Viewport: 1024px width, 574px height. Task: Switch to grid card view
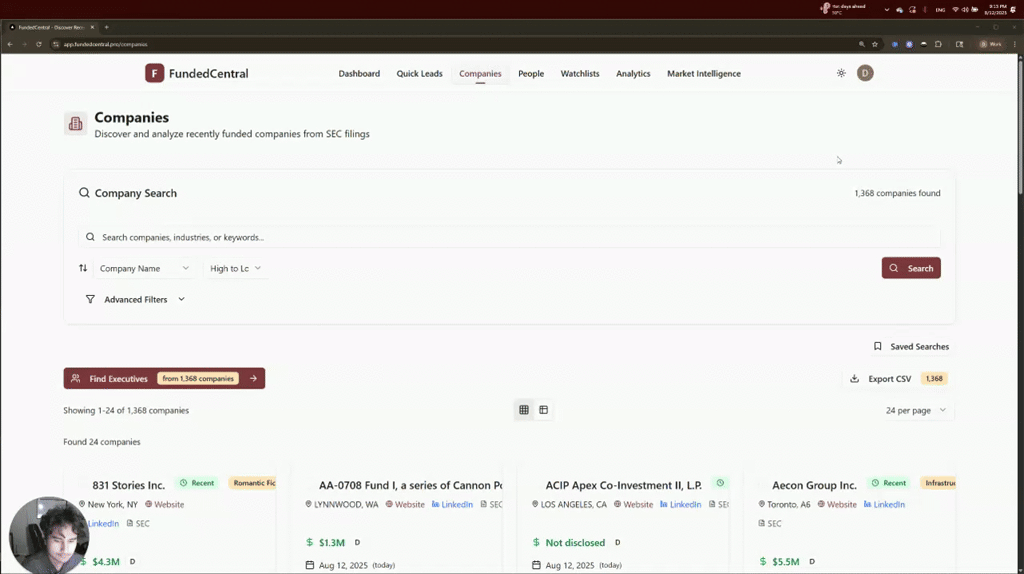pyautogui.click(x=524, y=410)
